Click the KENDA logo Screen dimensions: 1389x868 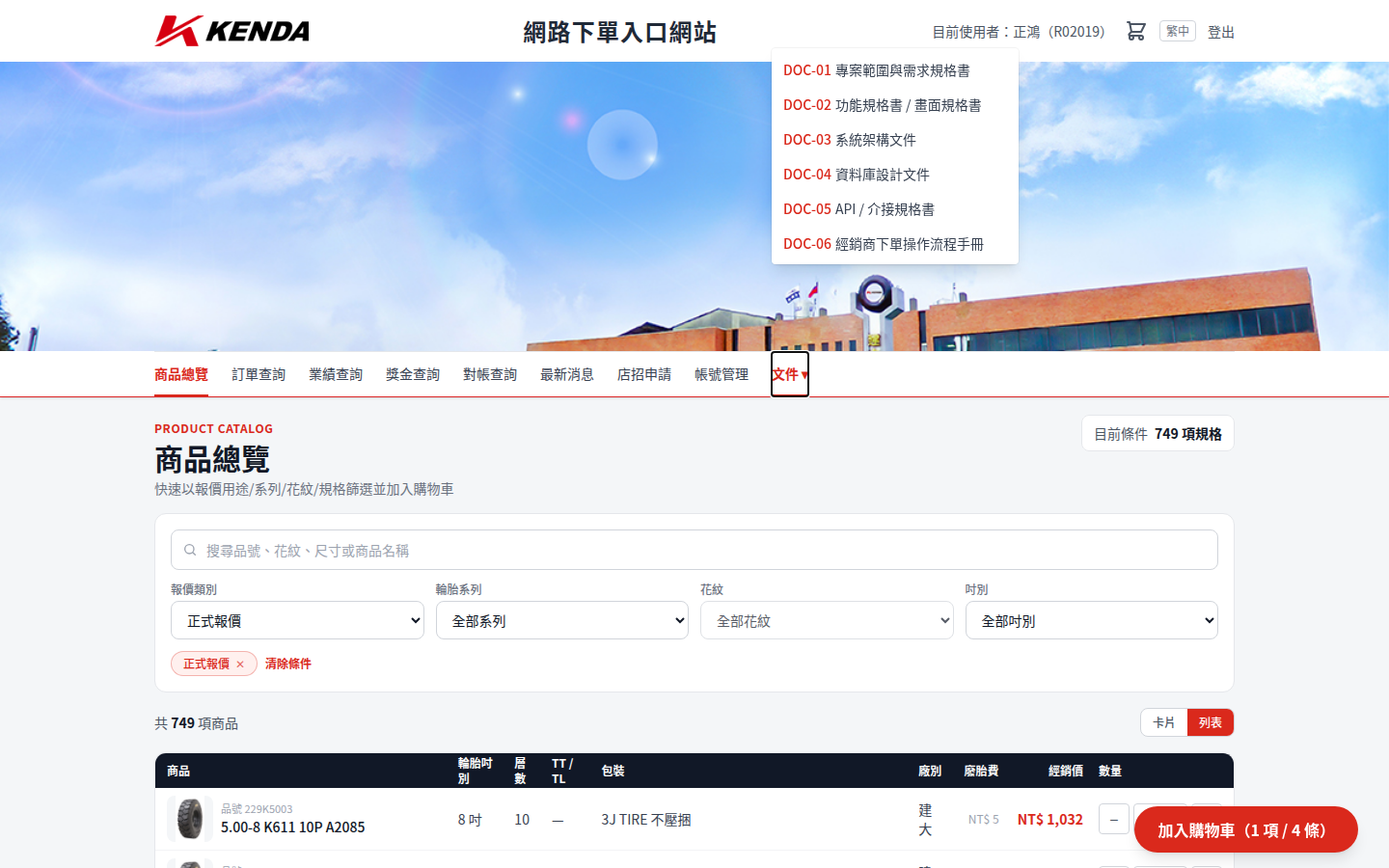pyautogui.click(x=232, y=31)
